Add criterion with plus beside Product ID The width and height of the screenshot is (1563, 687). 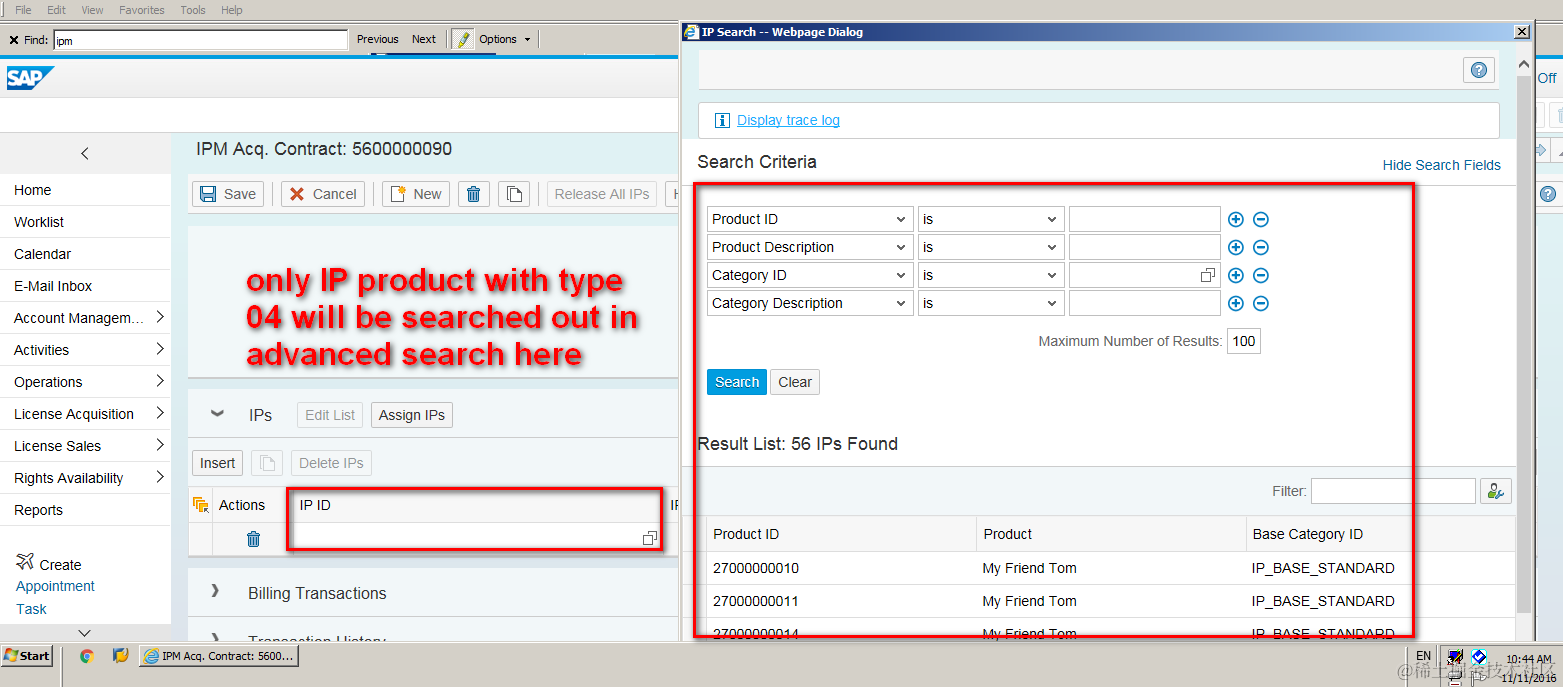pos(1235,219)
